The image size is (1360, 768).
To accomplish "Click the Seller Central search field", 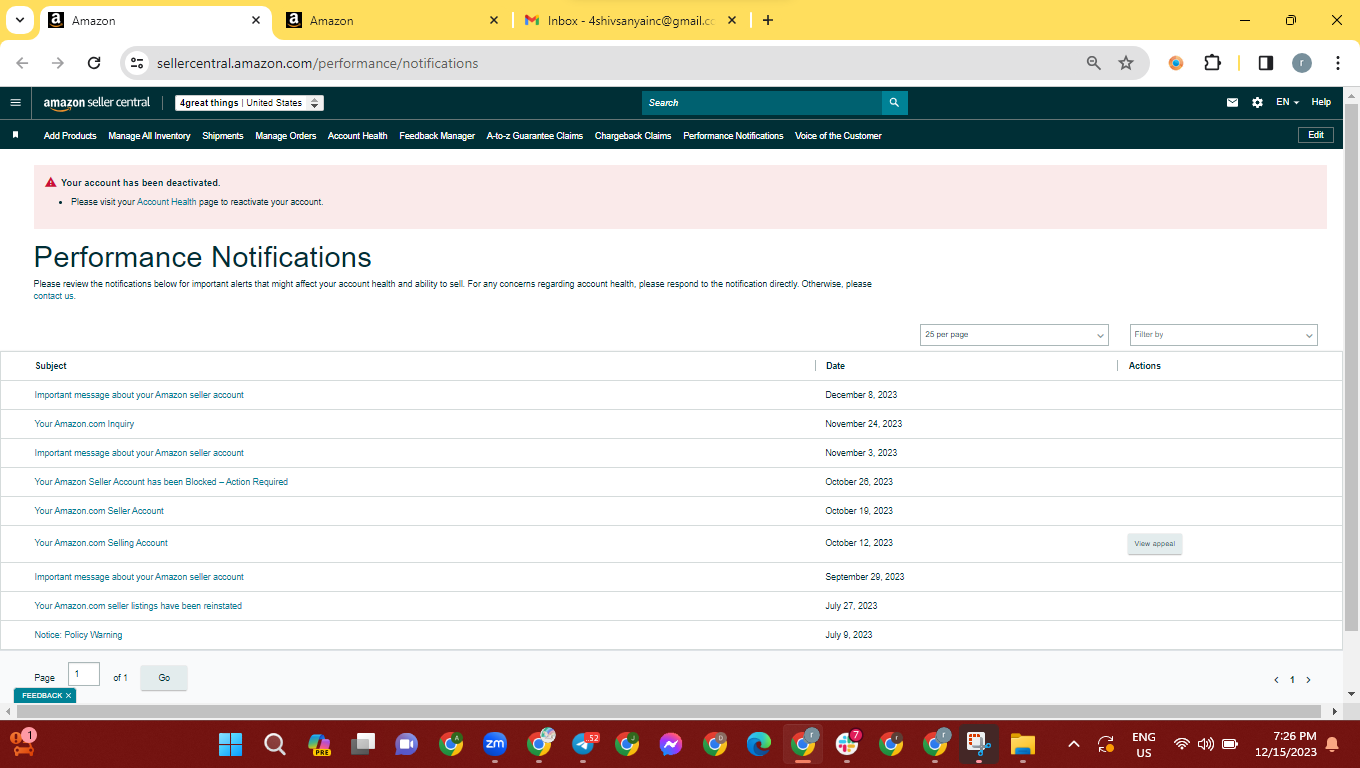I will [762, 102].
